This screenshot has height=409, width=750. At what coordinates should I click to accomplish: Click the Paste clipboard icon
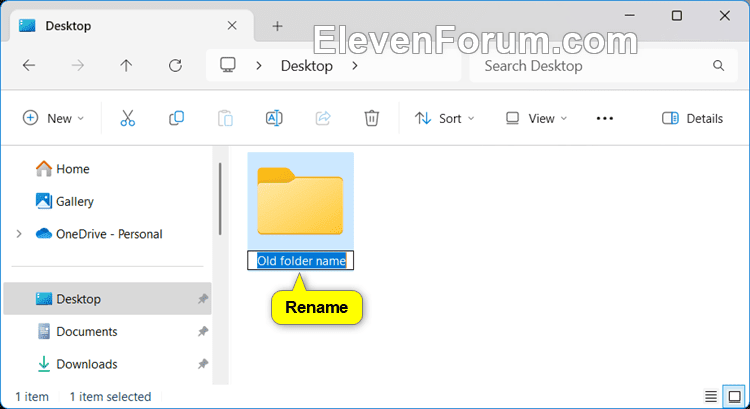[225, 118]
